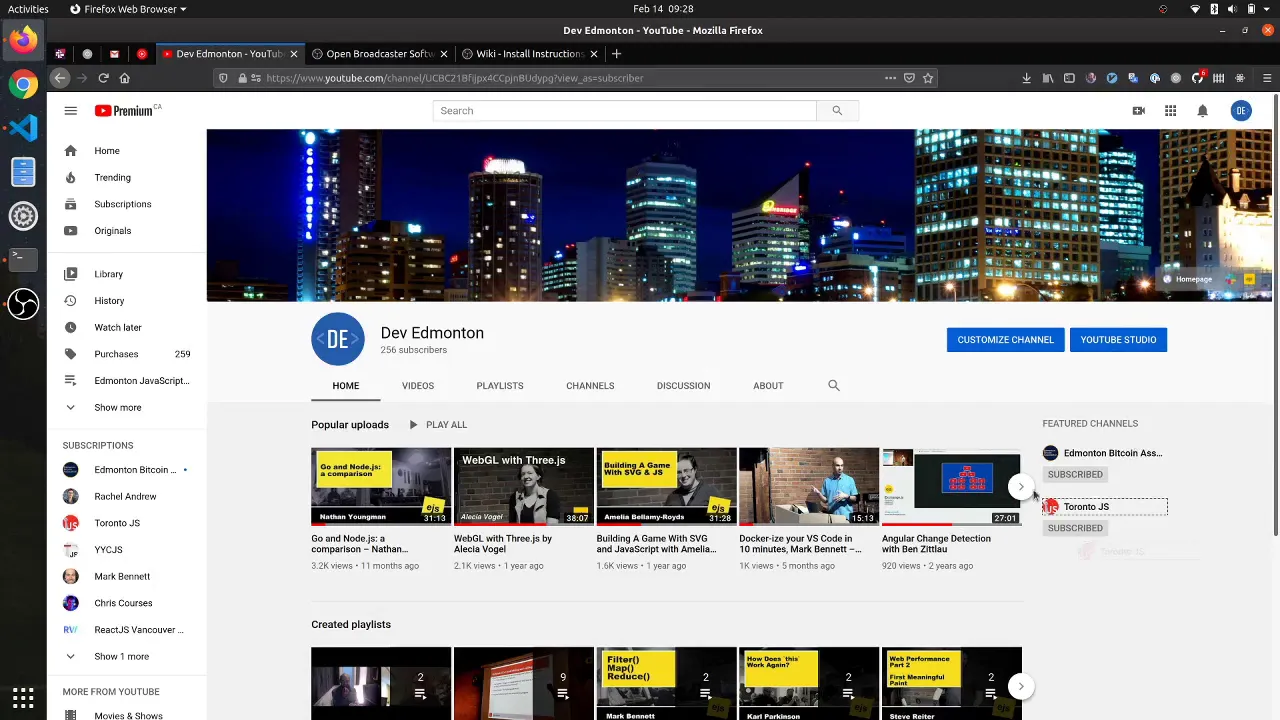Open Go and Node.js comparison video thumbnail

(381, 487)
